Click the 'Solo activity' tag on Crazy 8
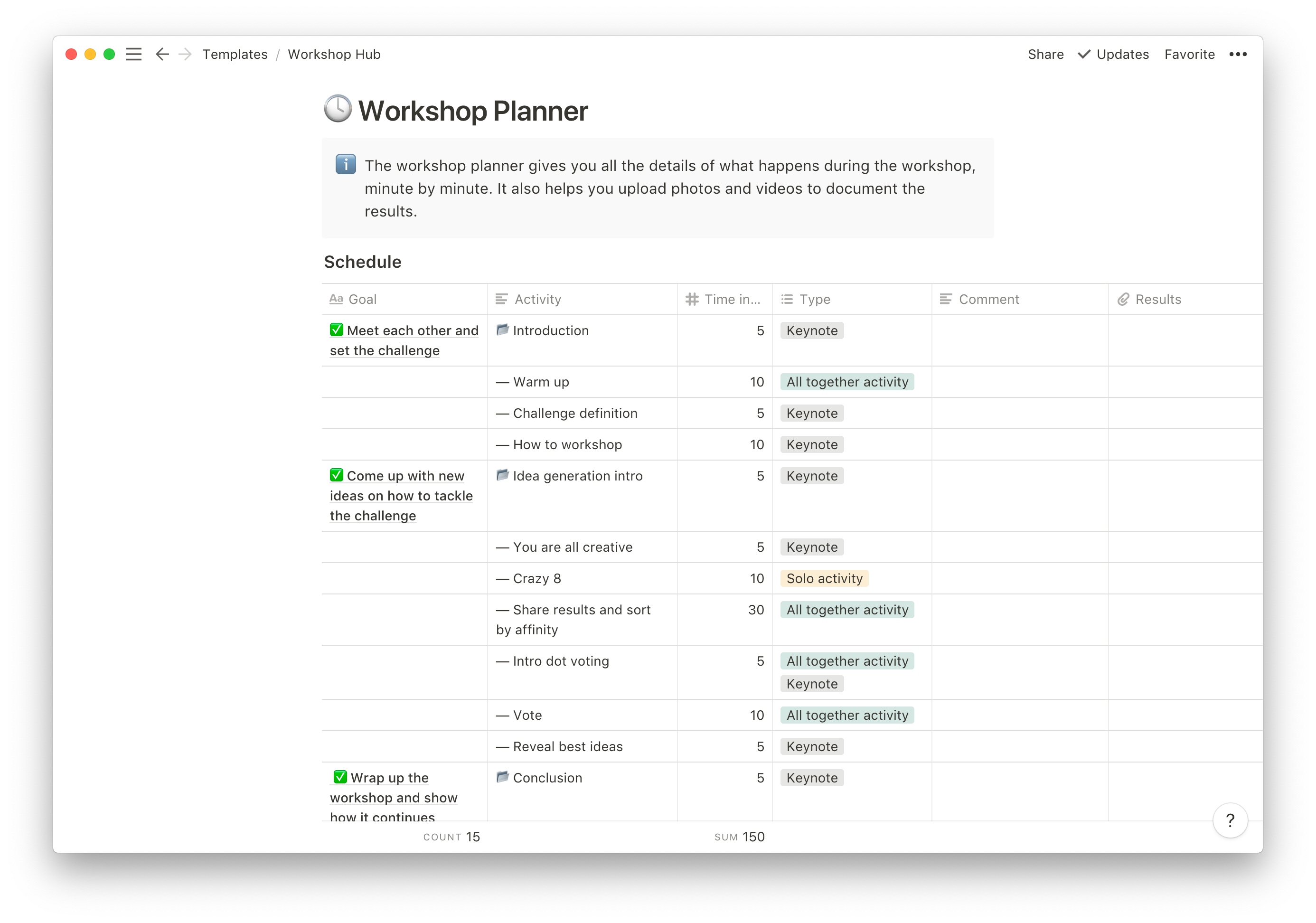Viewport: 1316px width, 923px height. pos(824,578)
